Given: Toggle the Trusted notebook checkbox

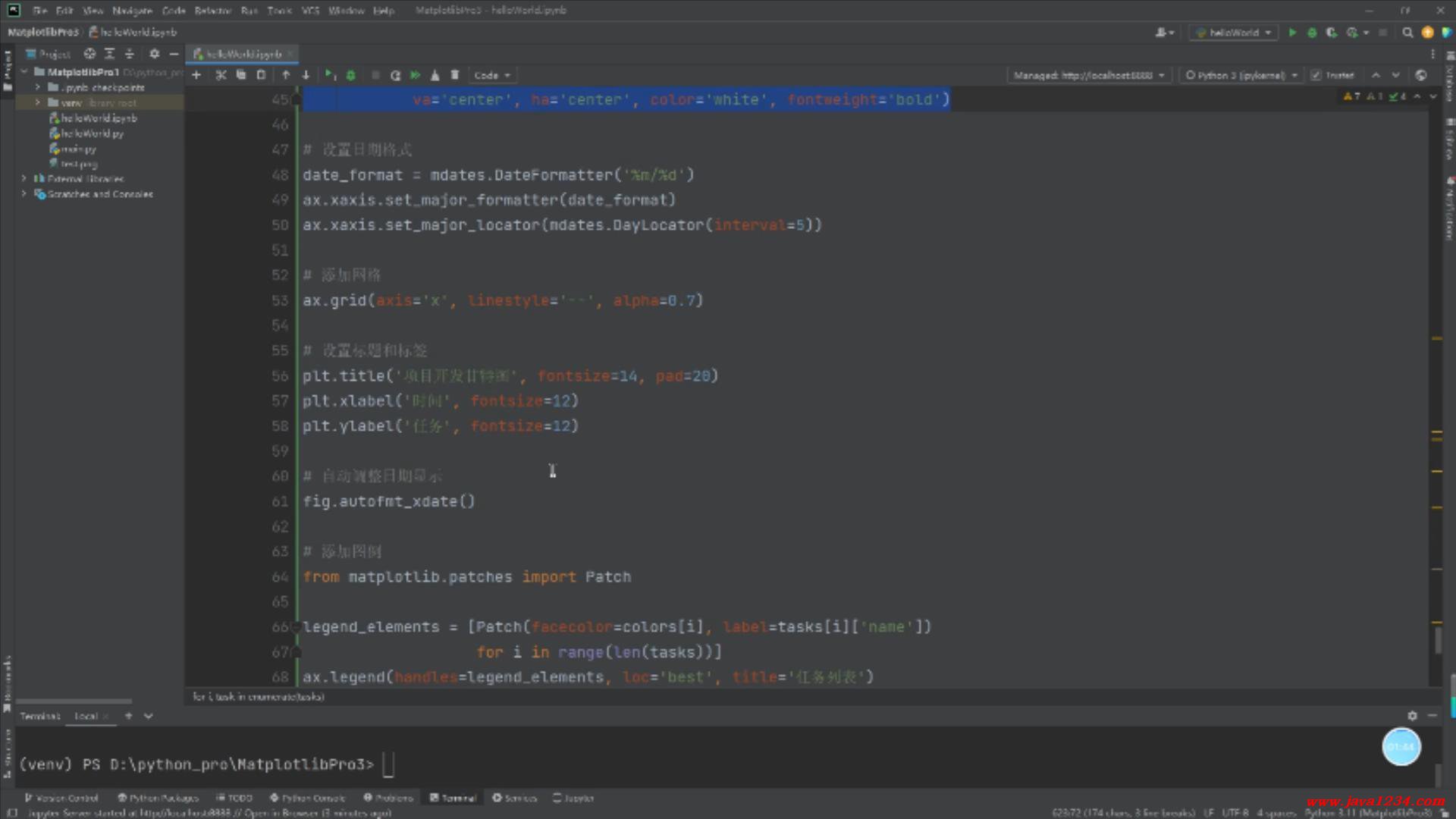Looking at the screenshot, I should click(x=1316, y=75).
